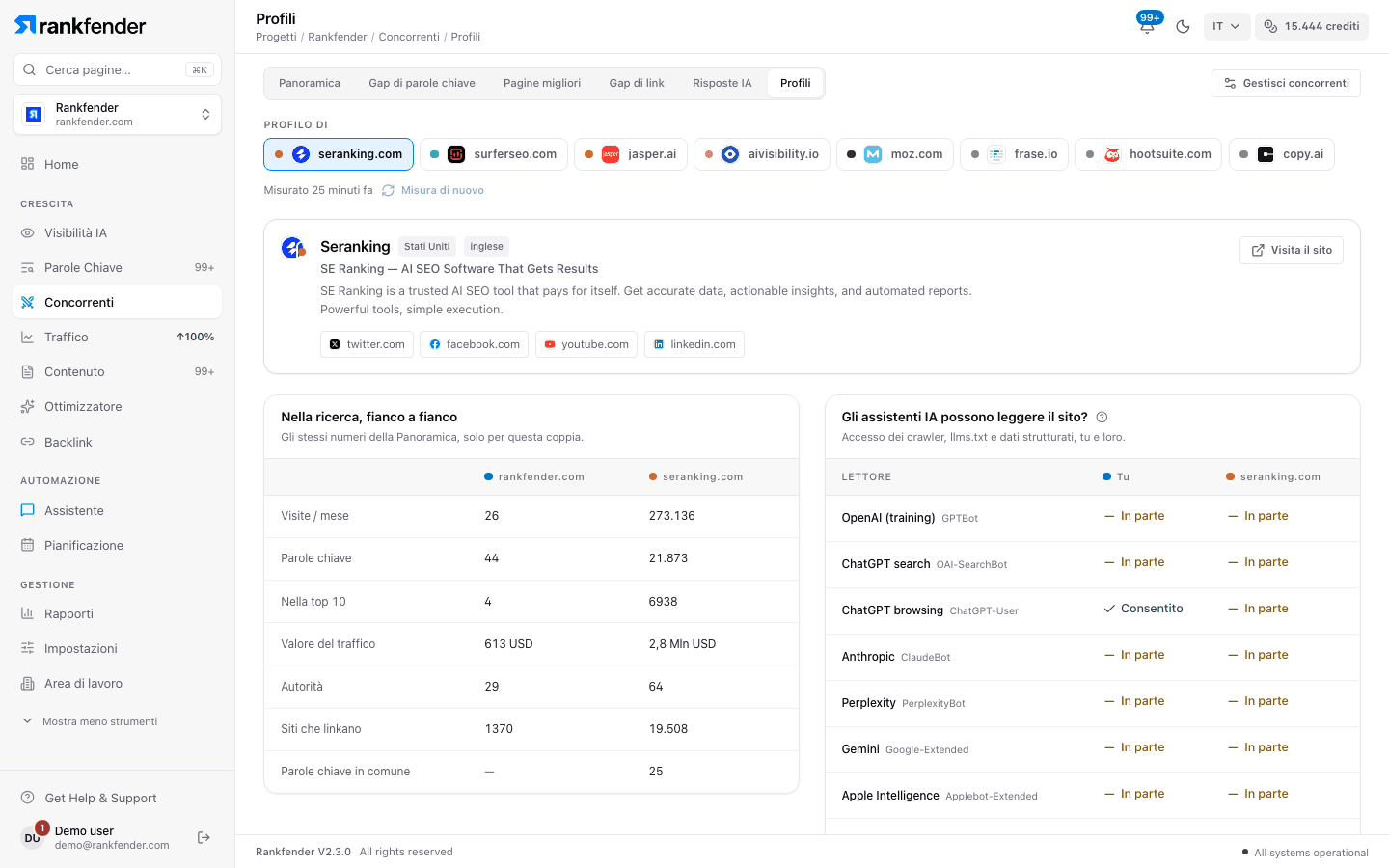1389x868 pixels.
Task: Open the IT language dropdown
Action: [x=1226, y=26]
